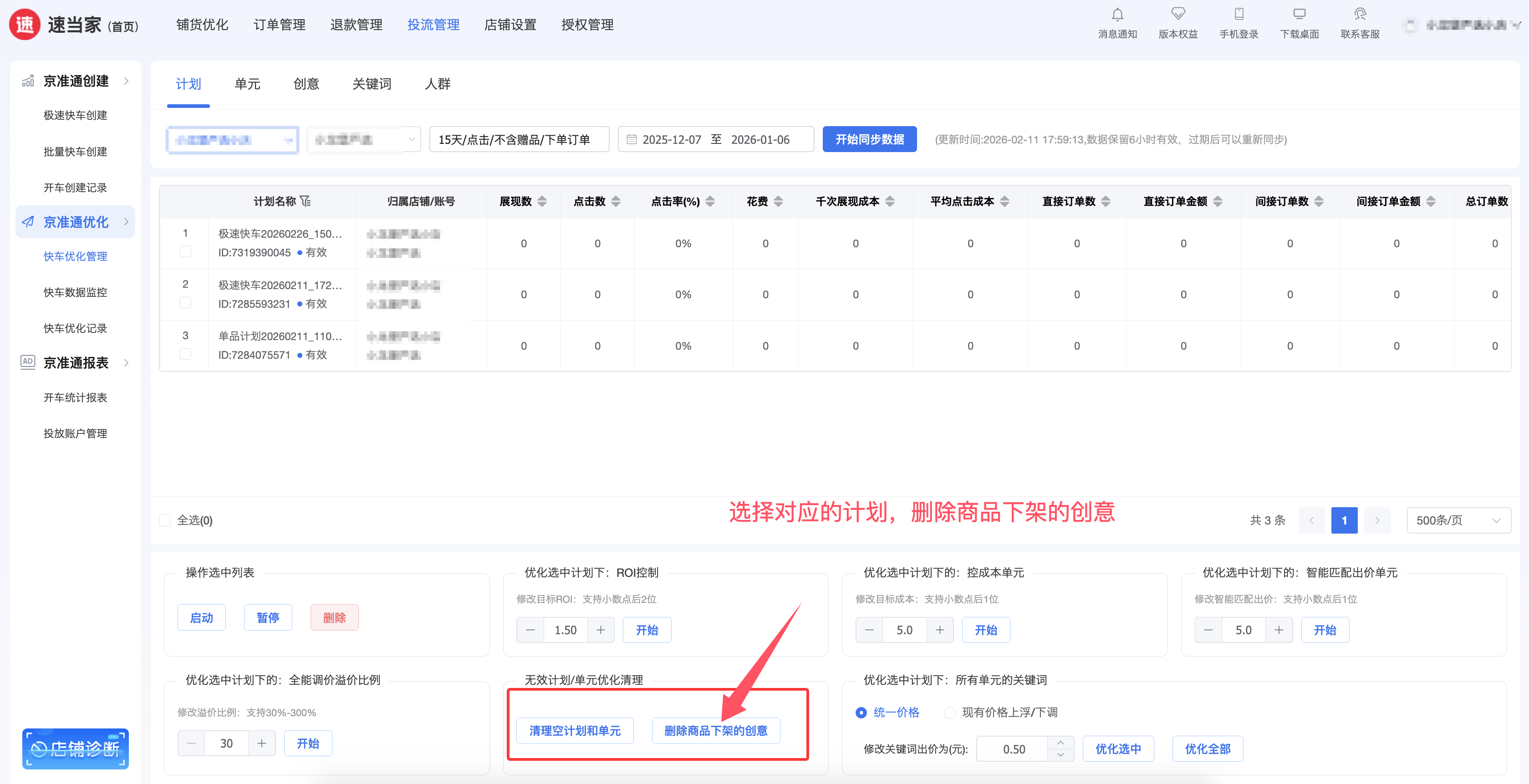
Task: Click filter icon beside 计划名称 header
Action: [305, 201]
